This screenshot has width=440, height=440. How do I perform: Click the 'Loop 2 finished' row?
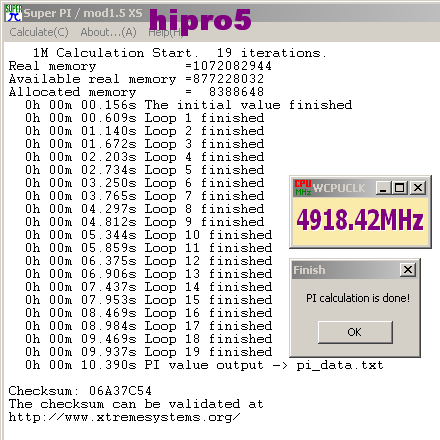(145, 131)
